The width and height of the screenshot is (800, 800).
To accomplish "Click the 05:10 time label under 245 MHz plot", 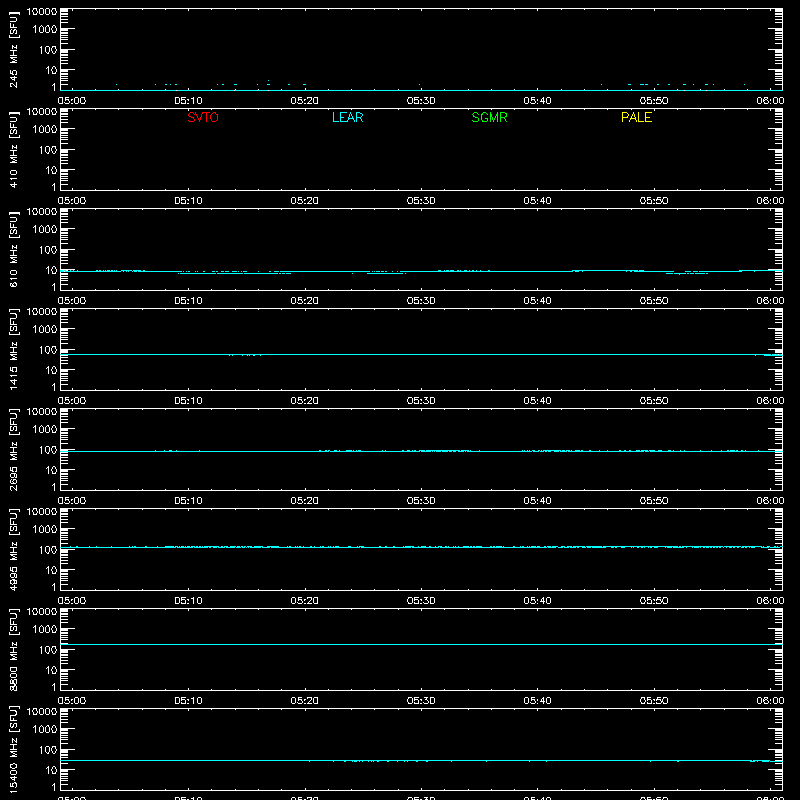I will (188, 101).
